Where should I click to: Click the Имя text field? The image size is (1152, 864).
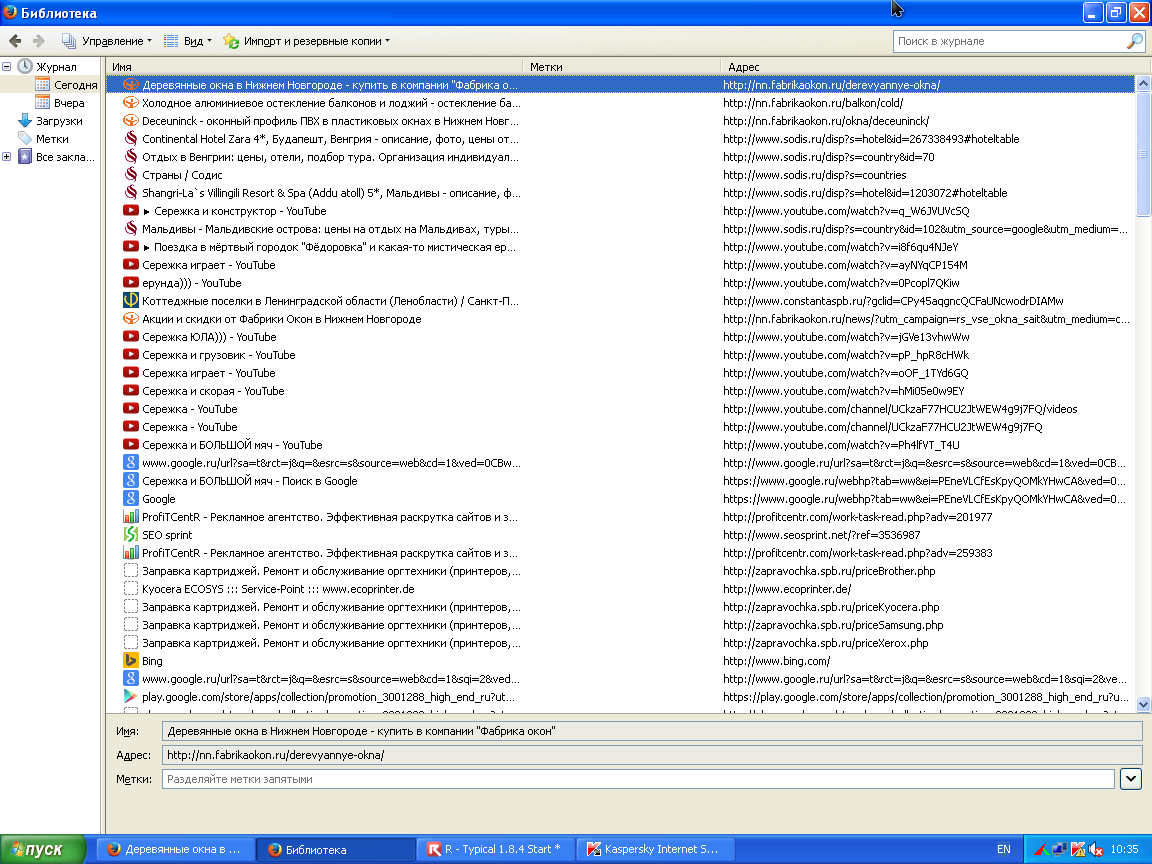pos(652,731)
